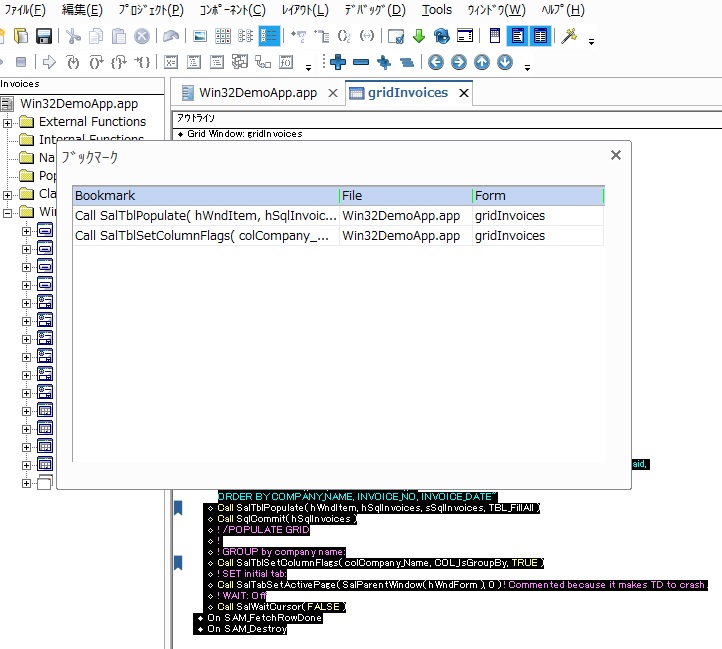
Task: Close the gridInvoices tab
Action: click(464, 93)
